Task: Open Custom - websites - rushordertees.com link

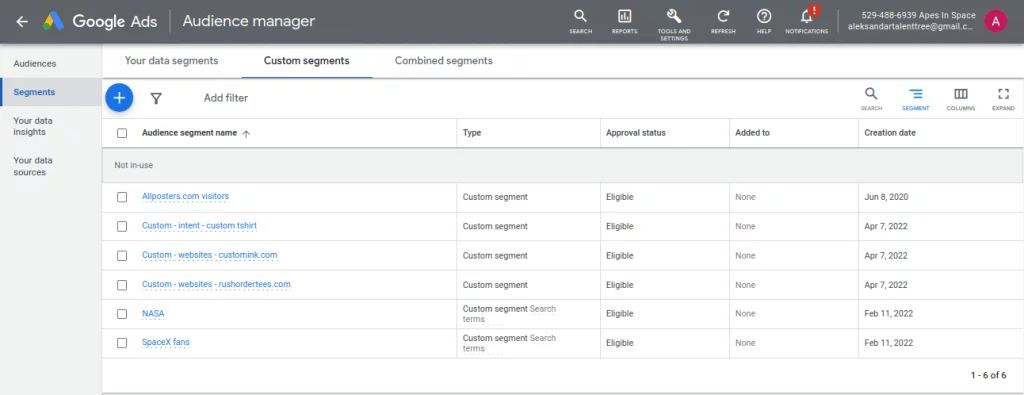Action: point(216,285)
